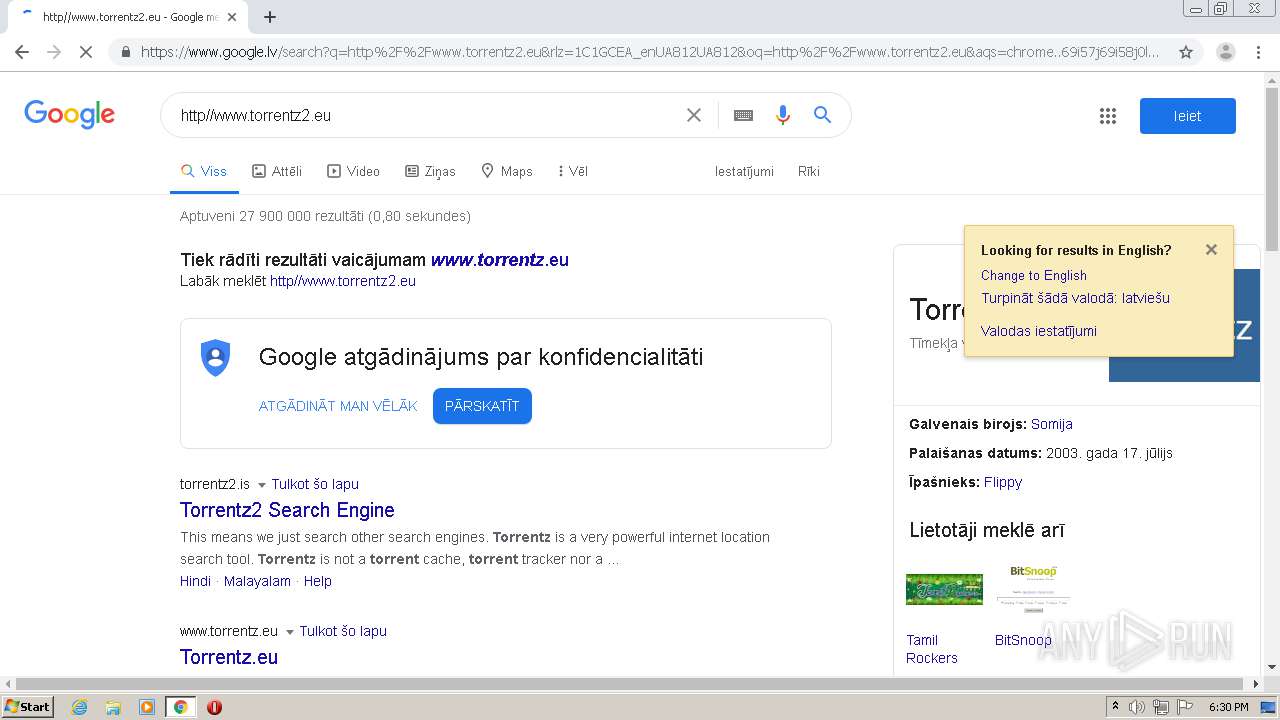Translate the www.torrentz.eu page link

click(343, 631)
